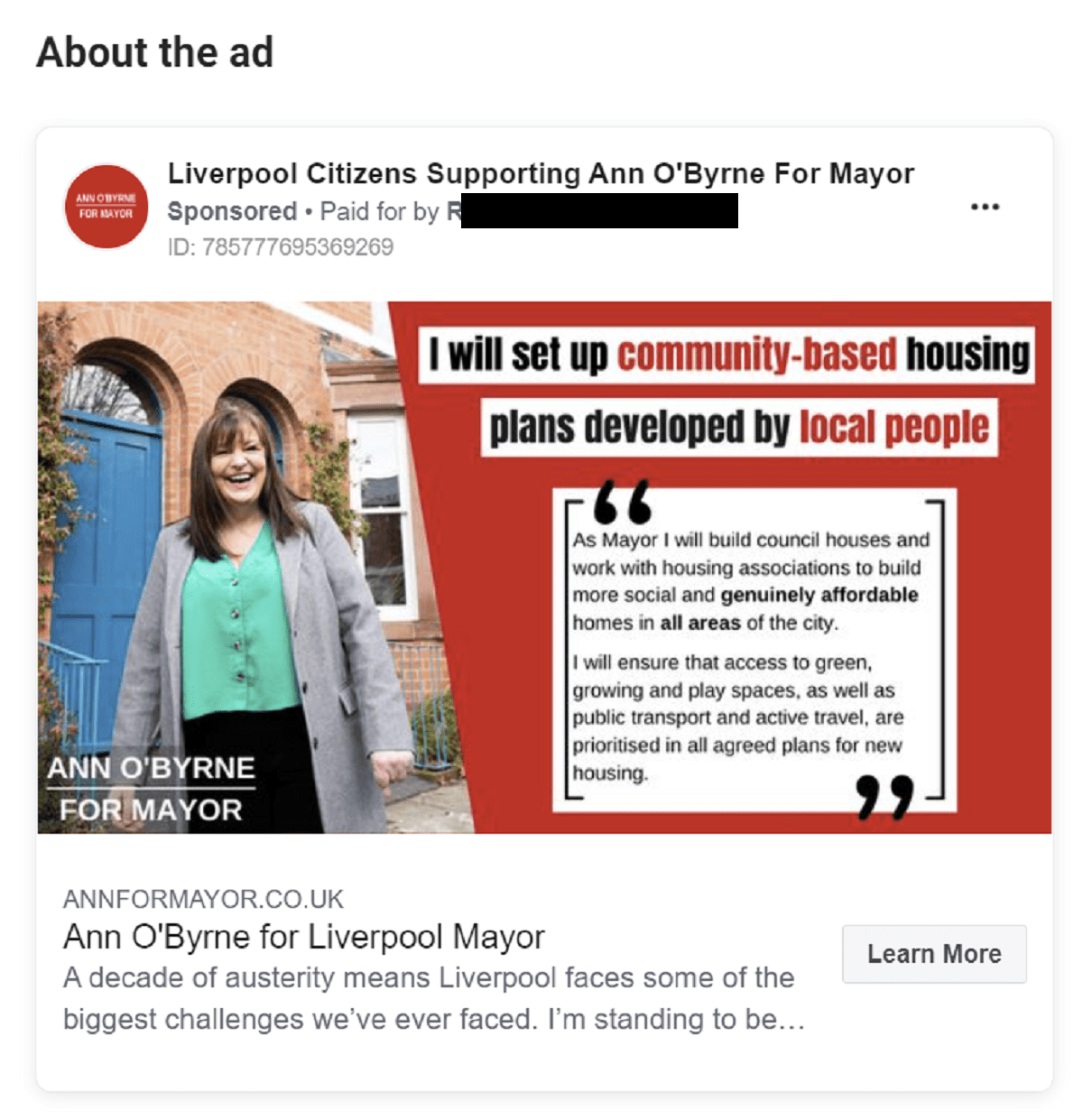Viewport: 1083px width, 1120px height.
Task: Click the Sponsored label
Action: (x=232, y=211)
